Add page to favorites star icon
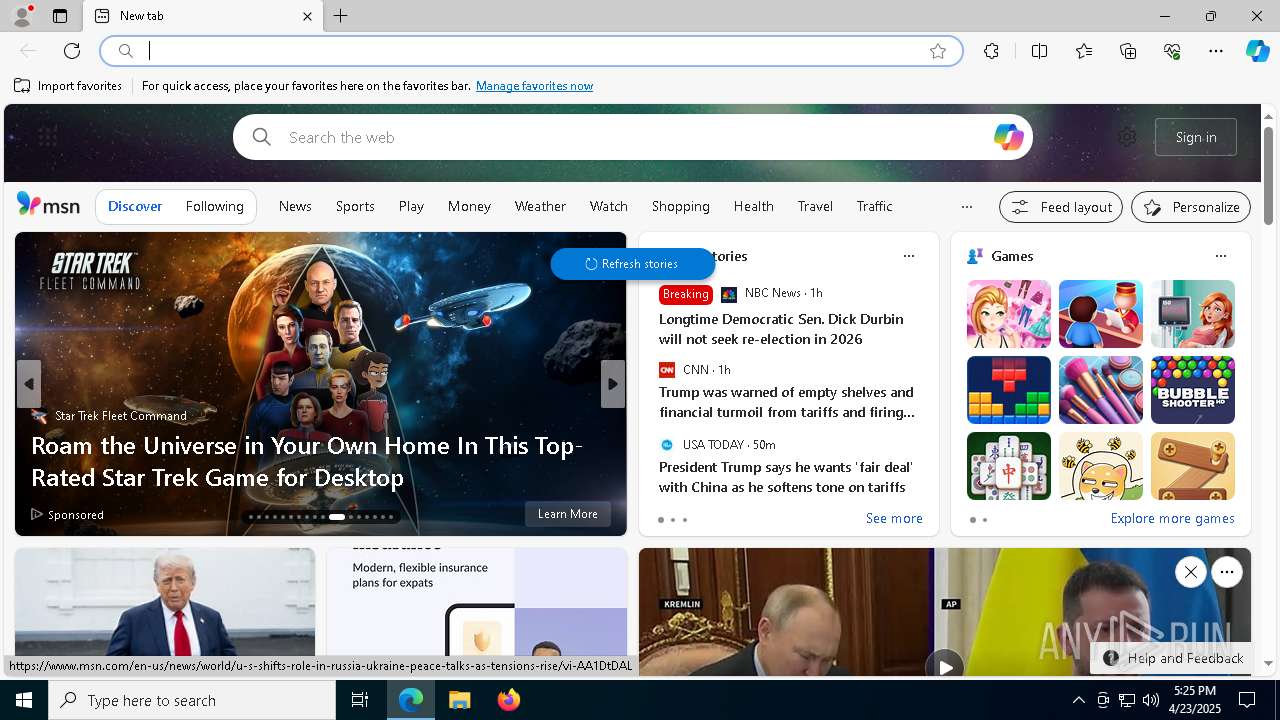This screenshot has width=1280, height=720. (x=937, y=51)
